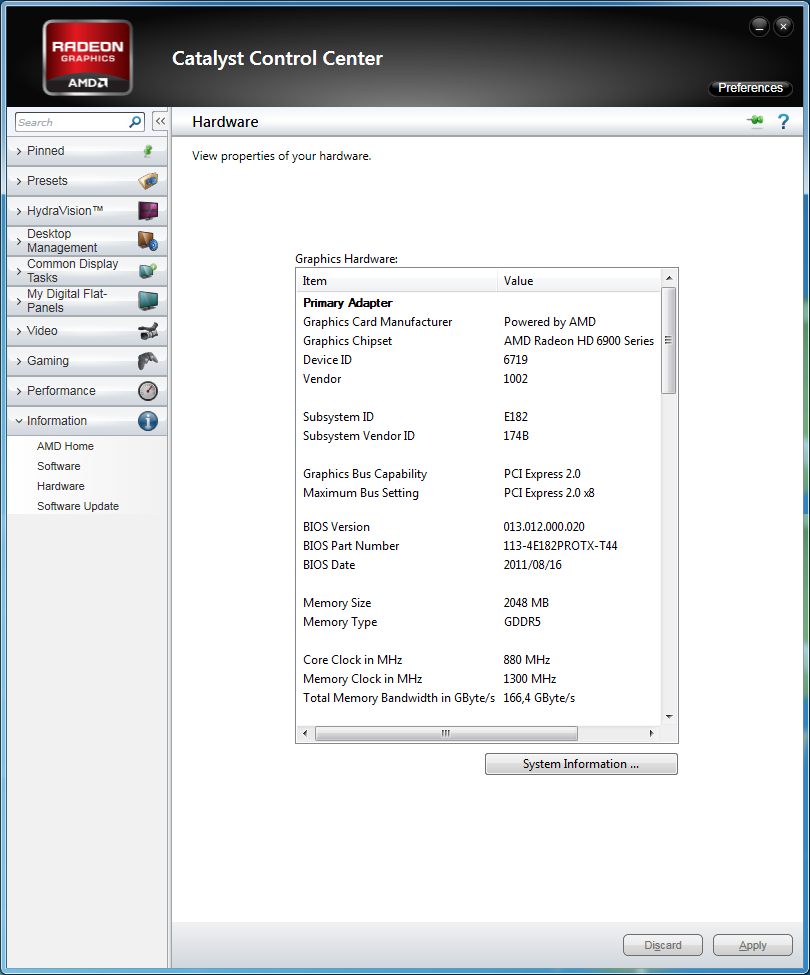Click the Value column header
Image resolution: width=810 pixels, height=975 pixels.
(579, 281)
